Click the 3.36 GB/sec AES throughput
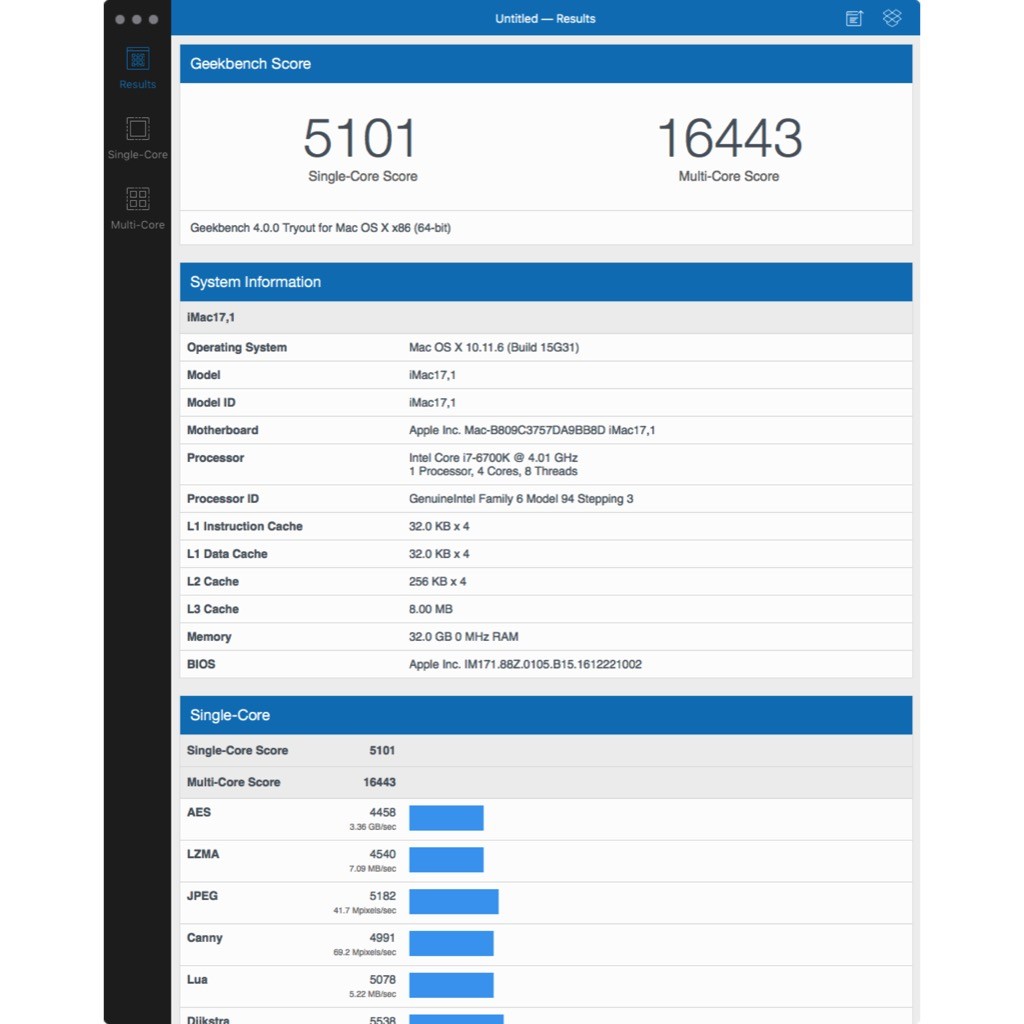Screen dimensions: 1024x1024 click(372, 827)
